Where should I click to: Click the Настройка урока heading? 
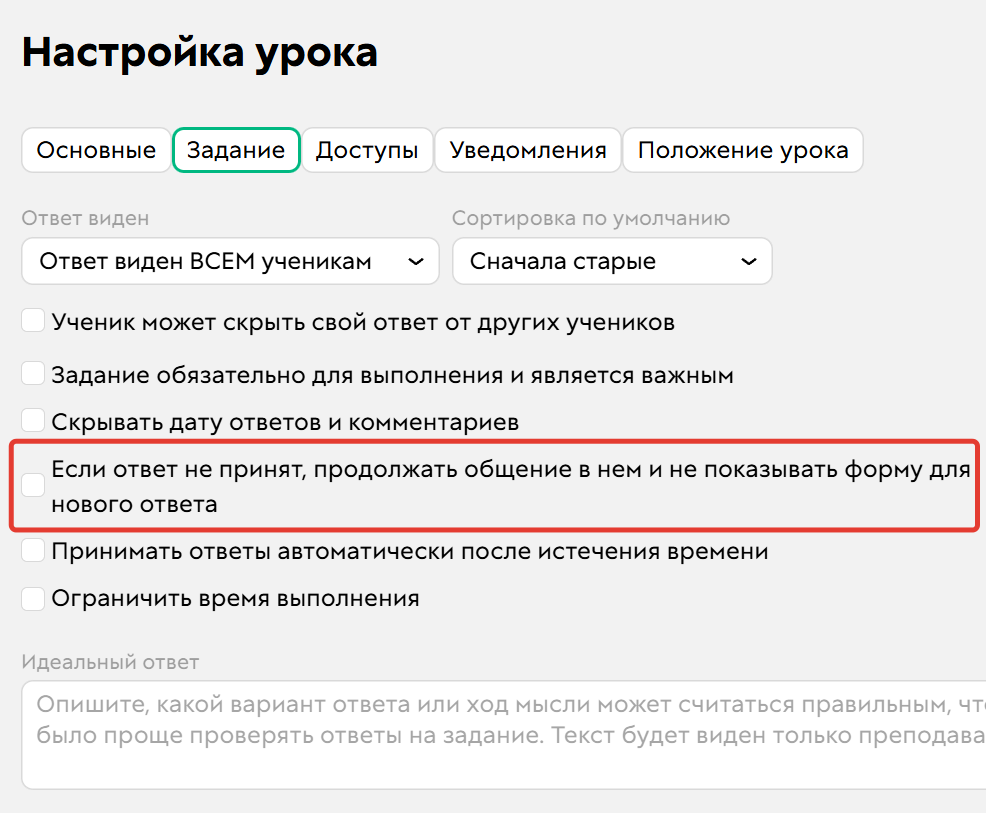[200, 53]
